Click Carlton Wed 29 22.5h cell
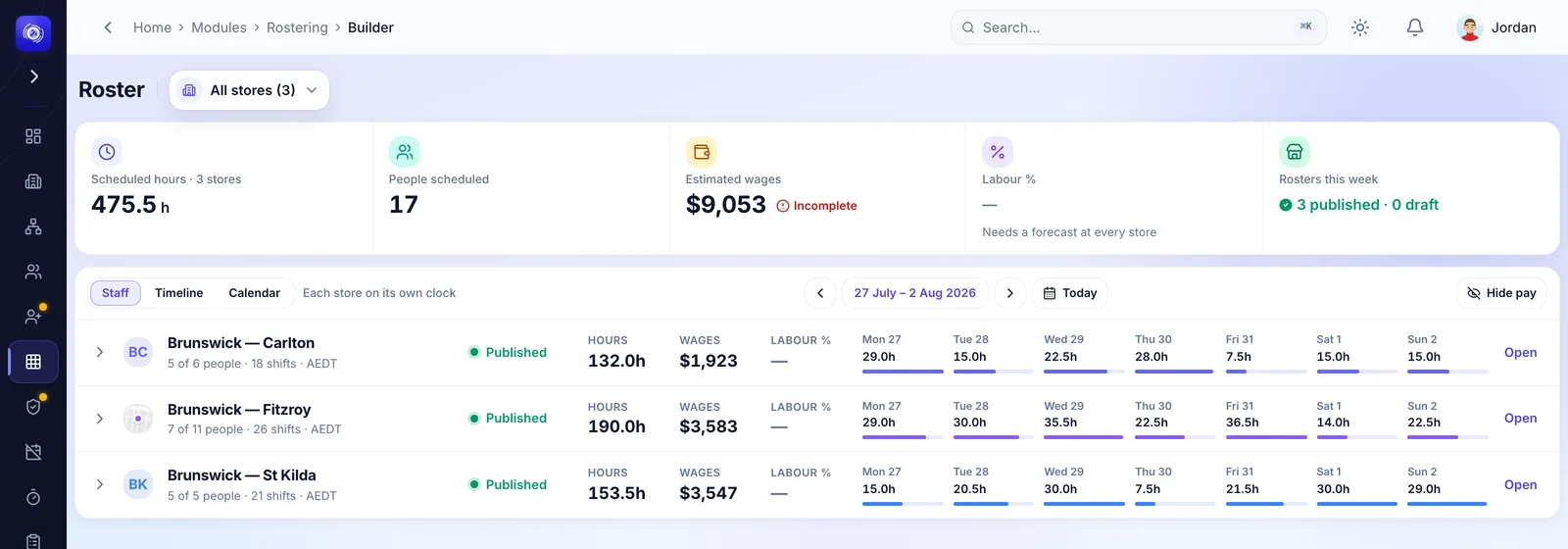Image resolution: width=1568 pixels, height=549 pixels. (x=1084, y=353)
